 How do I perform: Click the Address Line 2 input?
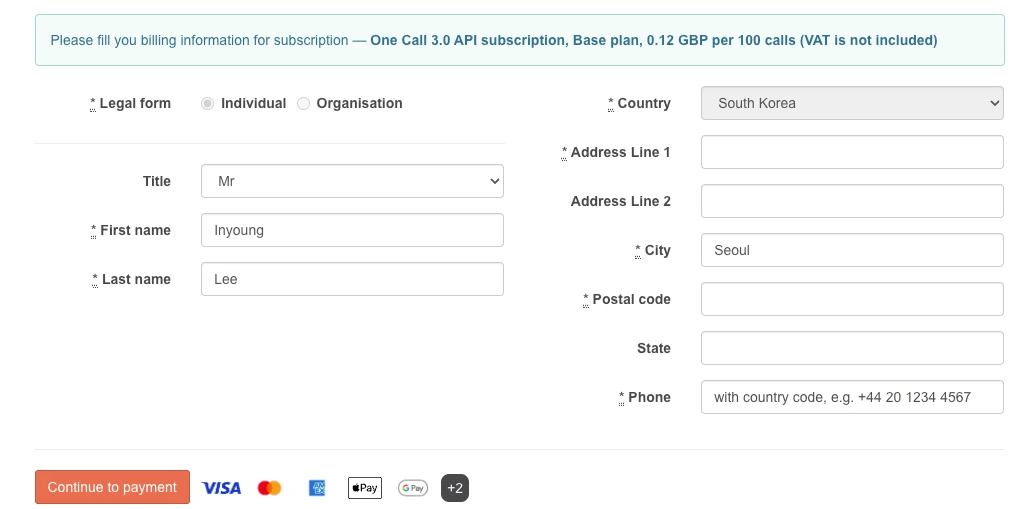coord(852,201)
